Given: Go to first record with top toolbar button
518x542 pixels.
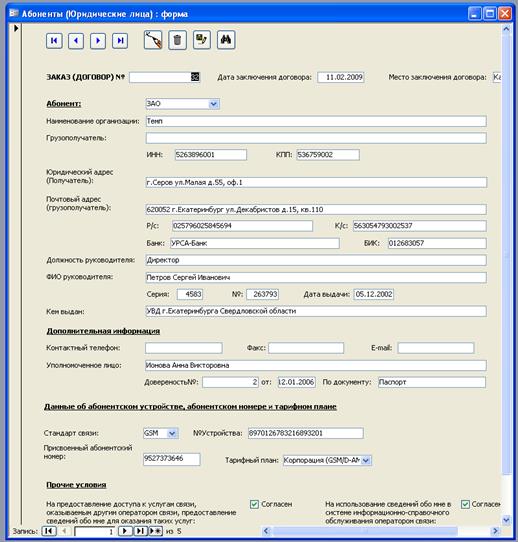Looking at the screenshot, I should tap(54, 41).
